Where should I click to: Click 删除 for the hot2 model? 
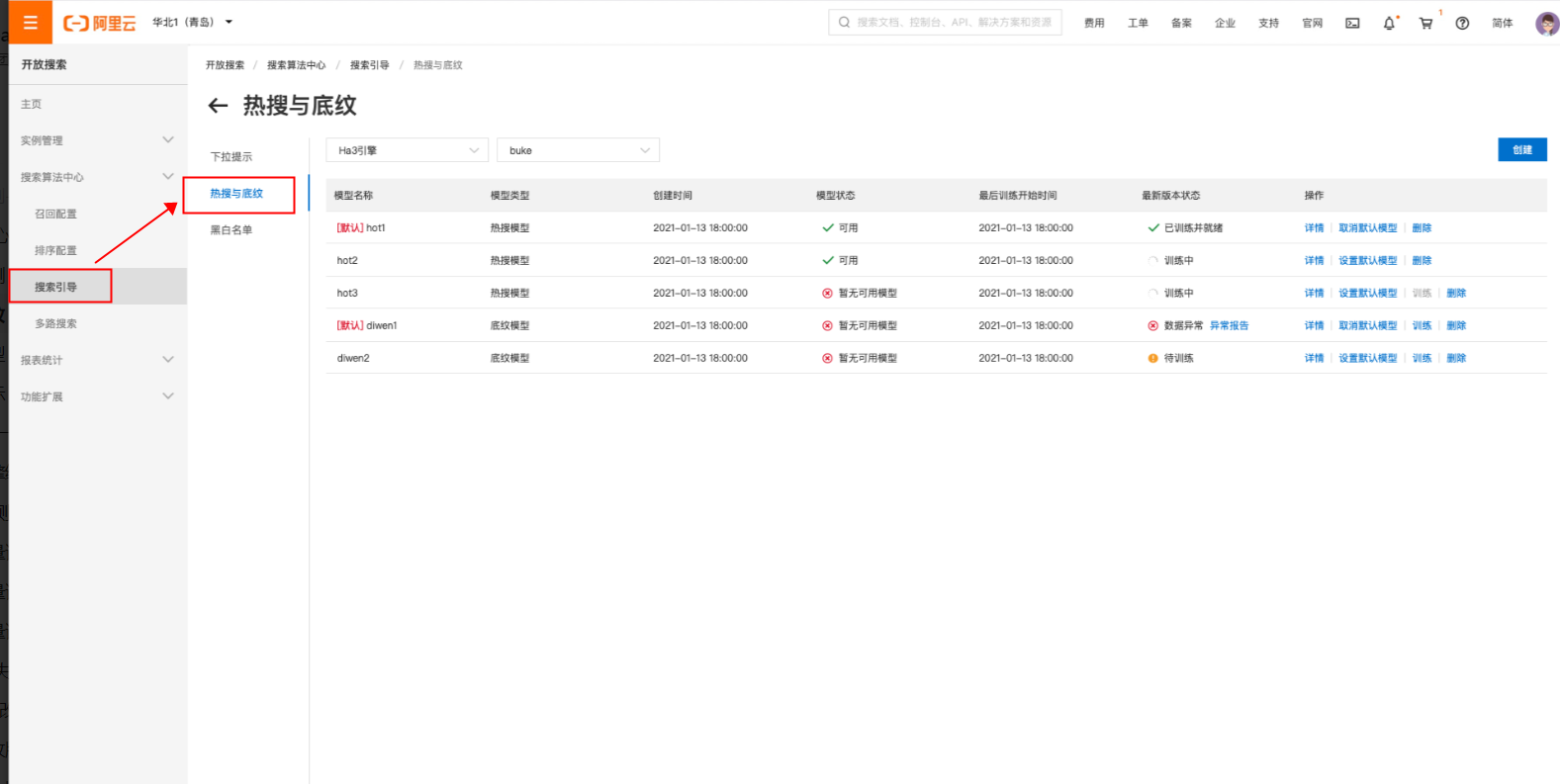[x=1422, y=260]
